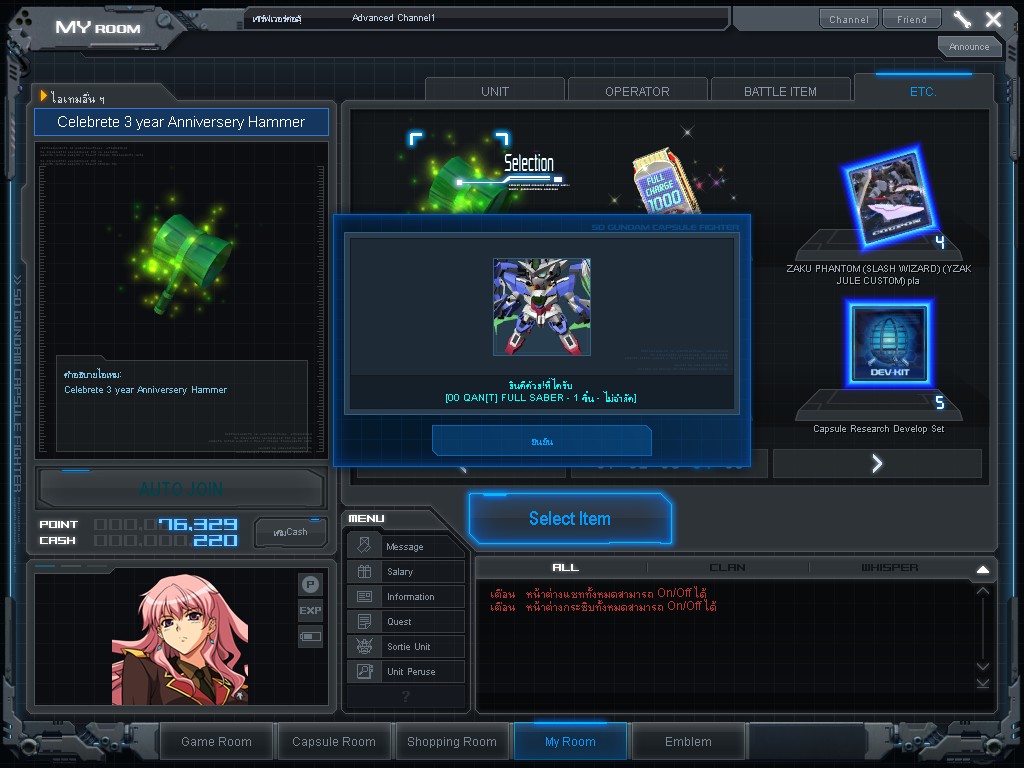The image size is (1024, 768).
Task: Click chat scroll down arrow
Action: pyautogui.click(x=982, y=665)
